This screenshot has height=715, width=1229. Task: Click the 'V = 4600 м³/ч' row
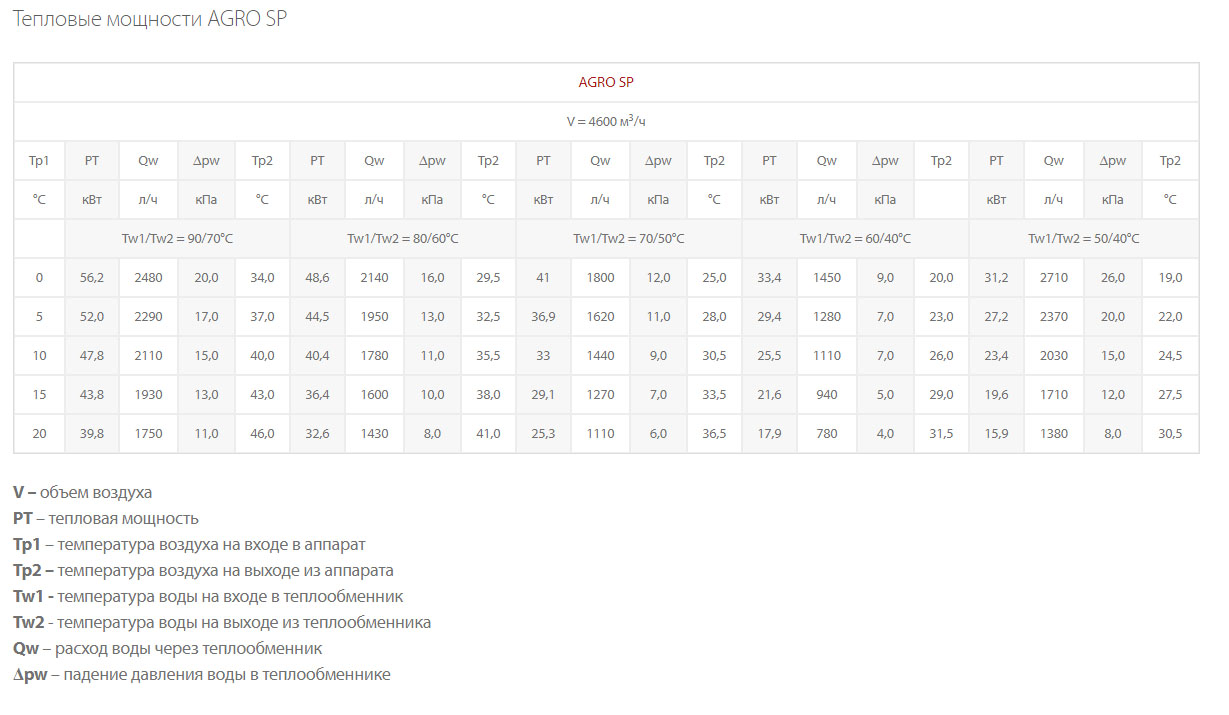606,121
